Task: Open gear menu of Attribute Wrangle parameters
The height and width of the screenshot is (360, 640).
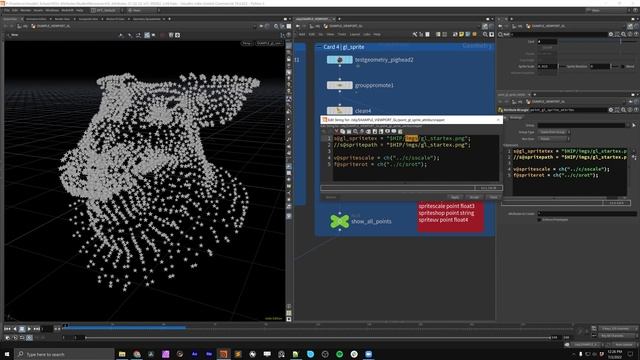Action: click(611, 110)
